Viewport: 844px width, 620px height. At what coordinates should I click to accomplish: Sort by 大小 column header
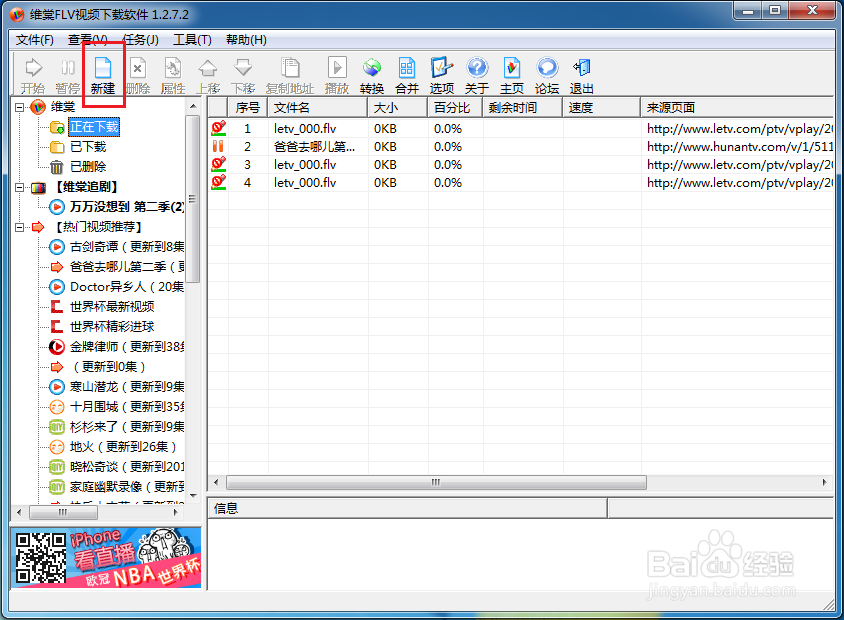[398, 108]
